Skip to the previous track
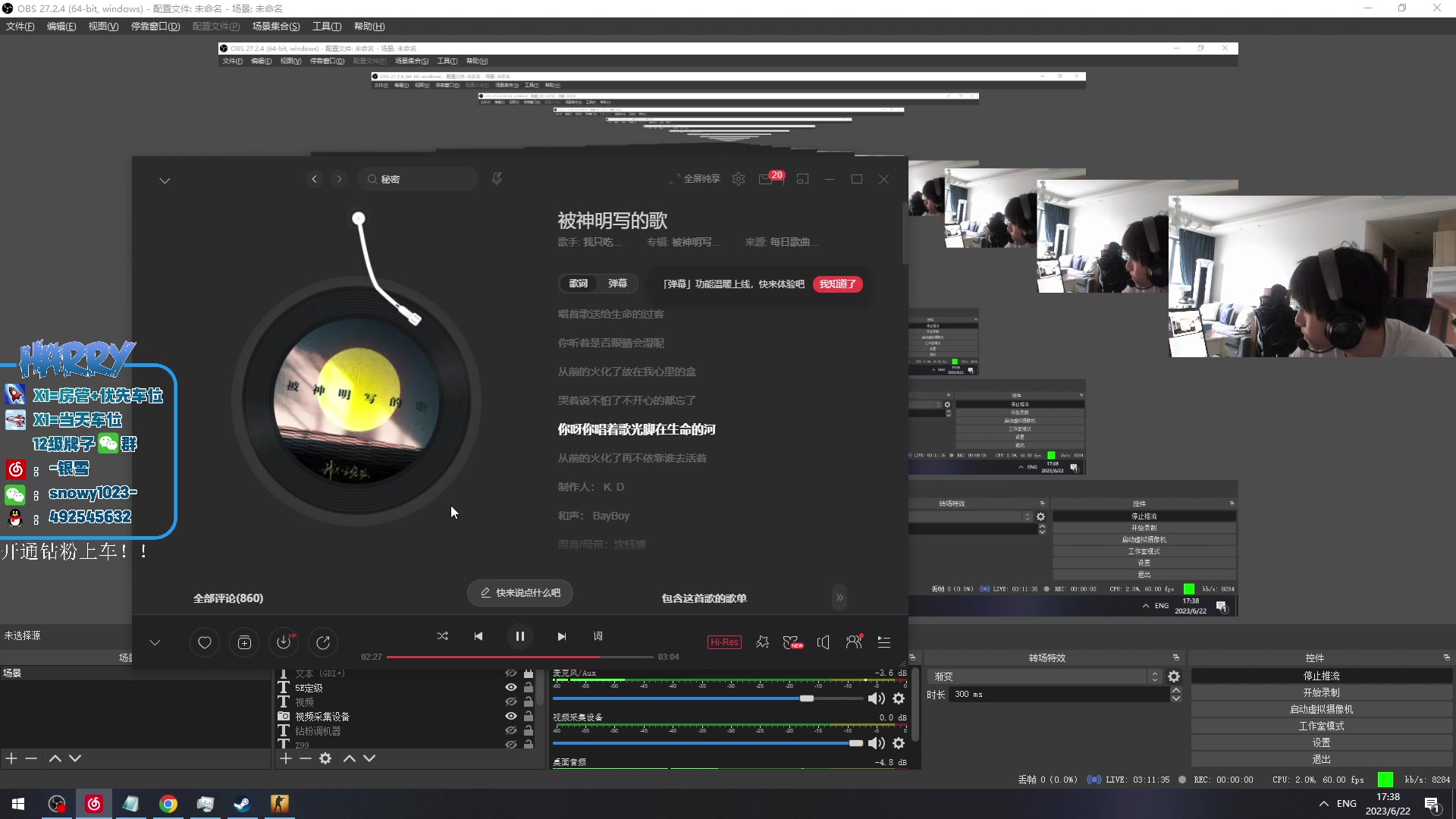 [x=479, y=636]
